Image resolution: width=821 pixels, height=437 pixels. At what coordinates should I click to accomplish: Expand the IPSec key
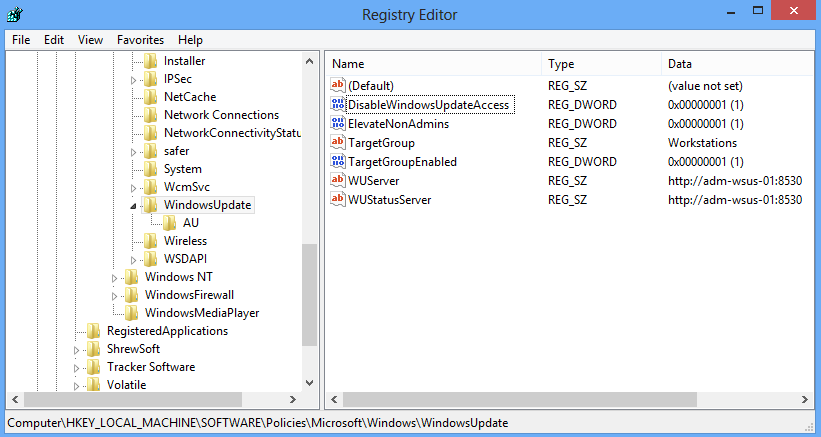tap(134, 80)
